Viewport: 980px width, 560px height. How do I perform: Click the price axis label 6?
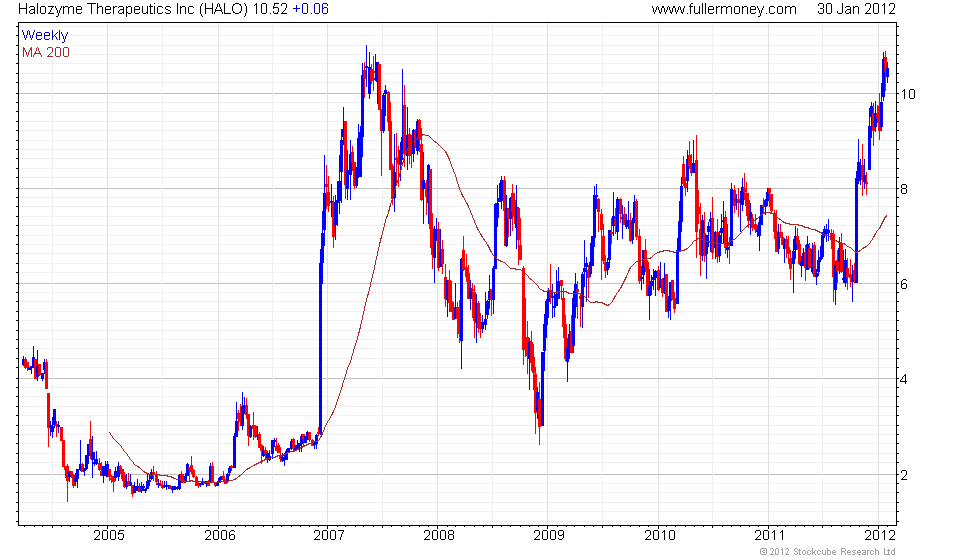pyautogui.click(x=904, y=284)
